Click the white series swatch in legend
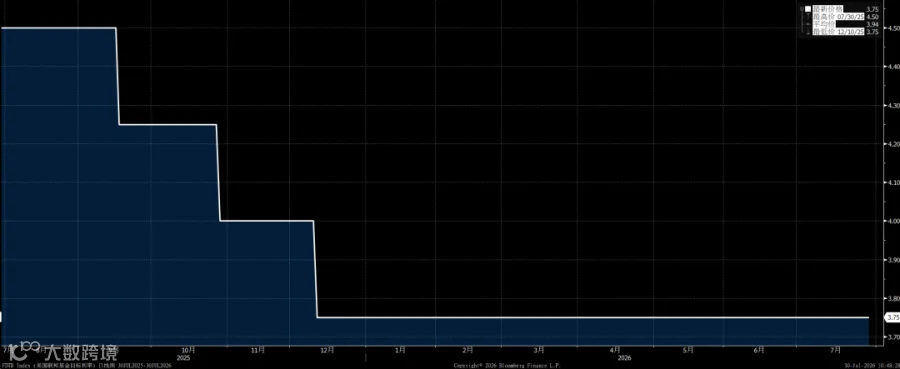This screenshot has height=369, width=900. pos(808,9)
